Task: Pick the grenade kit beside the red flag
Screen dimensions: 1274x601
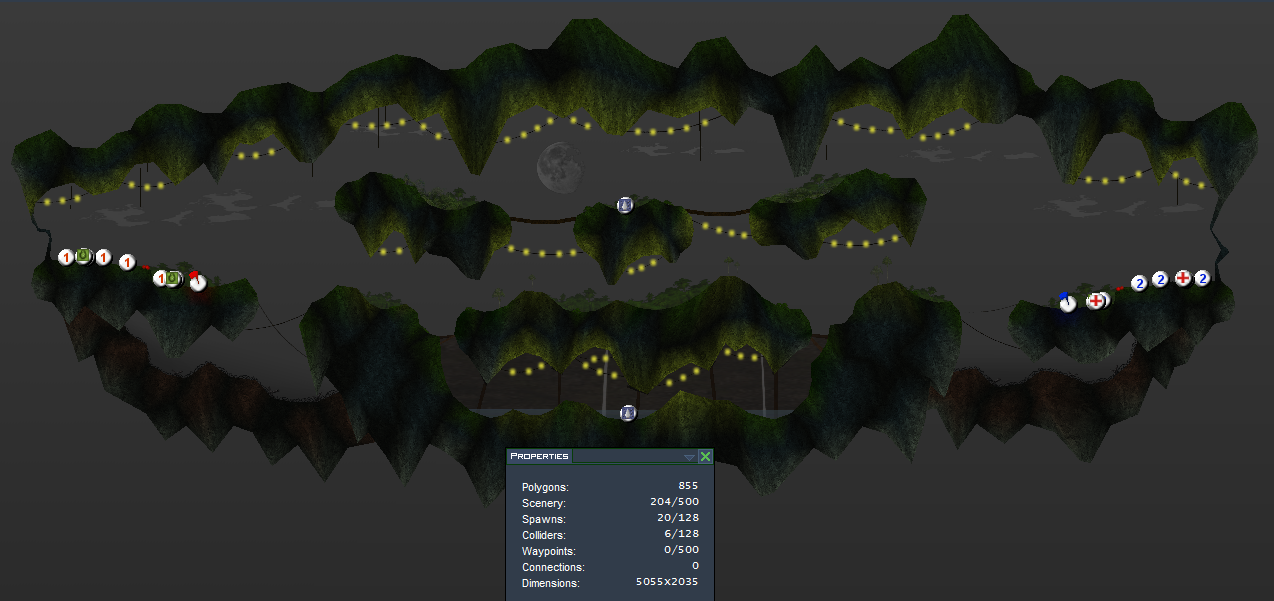Action: pos(173,278)
